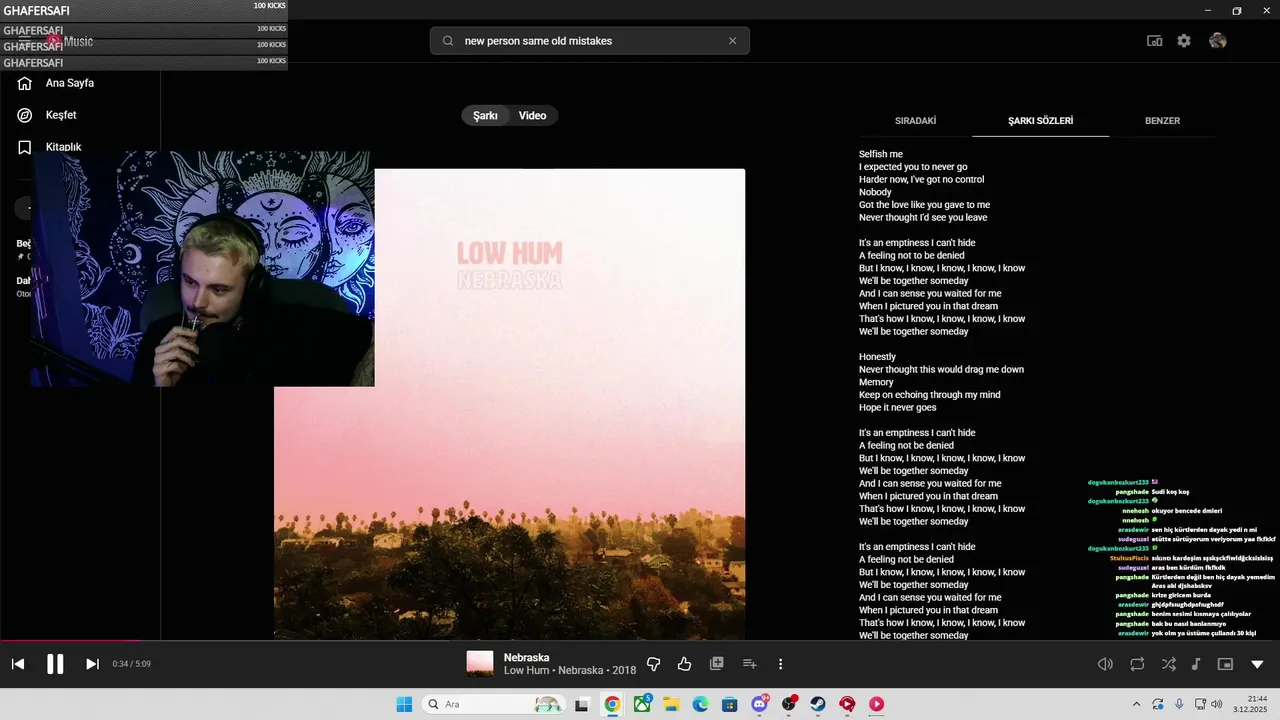
Task: Open Steam from the taskbar
Action: click(x=818, y=704)
